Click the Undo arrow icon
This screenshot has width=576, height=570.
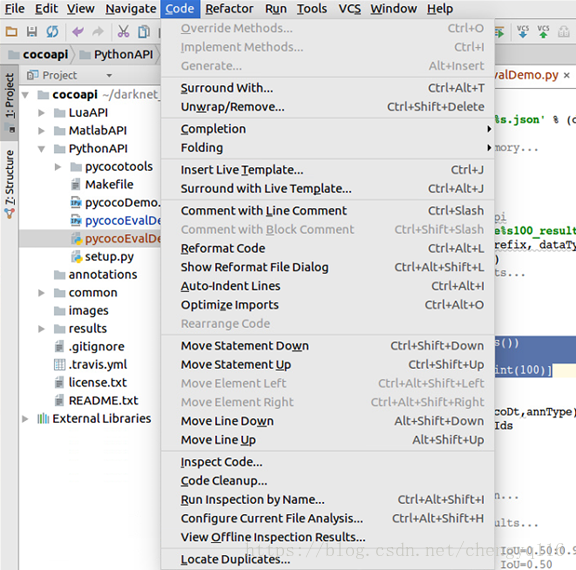point(78,32)
